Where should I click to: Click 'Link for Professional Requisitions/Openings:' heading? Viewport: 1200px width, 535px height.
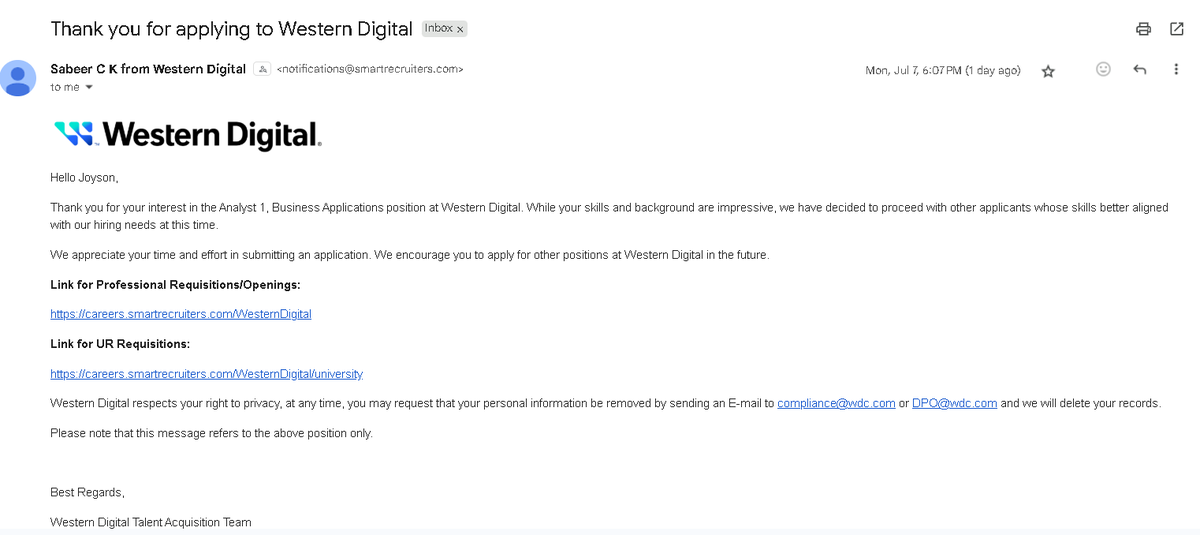[x=175, y=285]
